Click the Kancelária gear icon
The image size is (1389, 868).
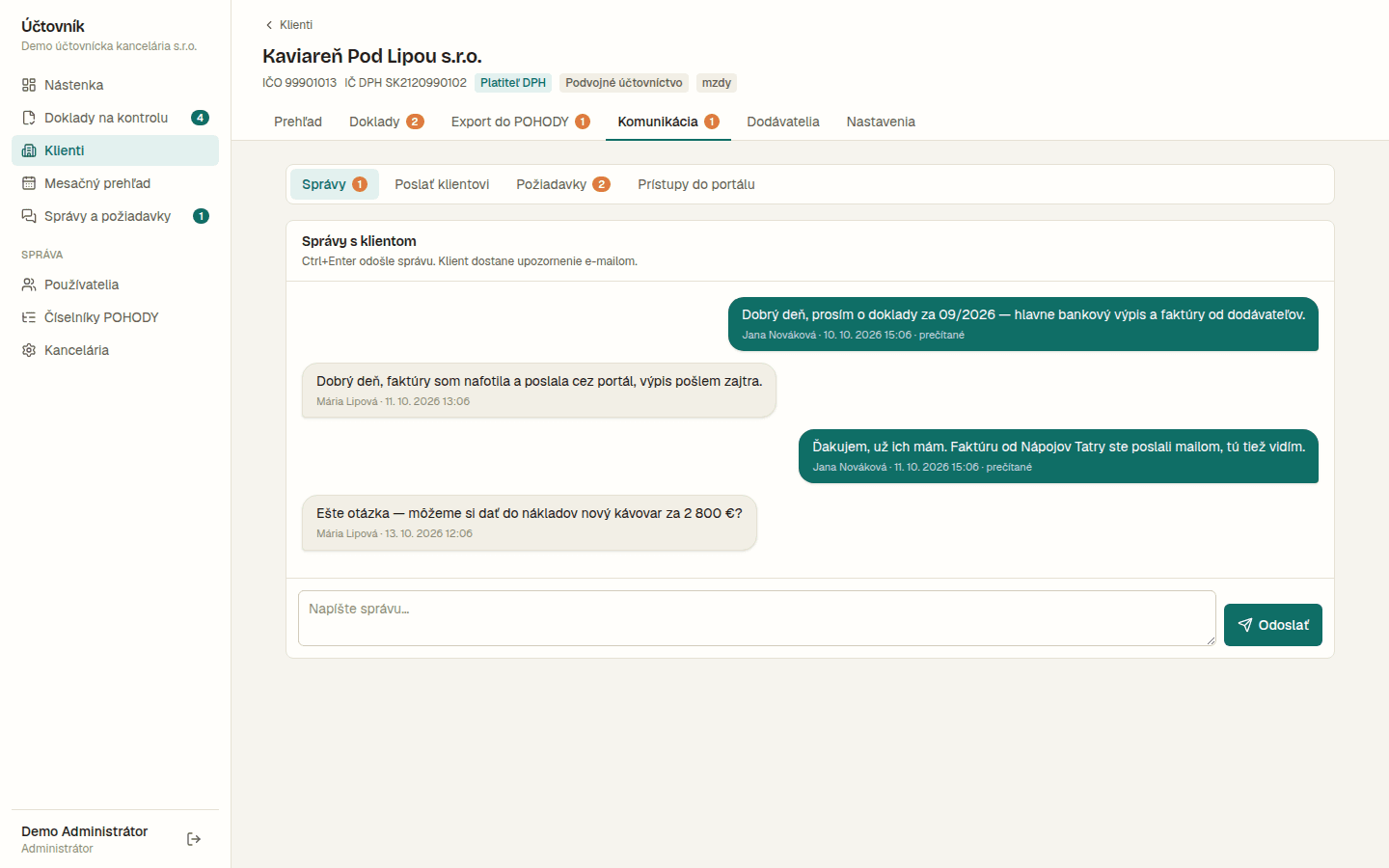click(x=29, y=350)
